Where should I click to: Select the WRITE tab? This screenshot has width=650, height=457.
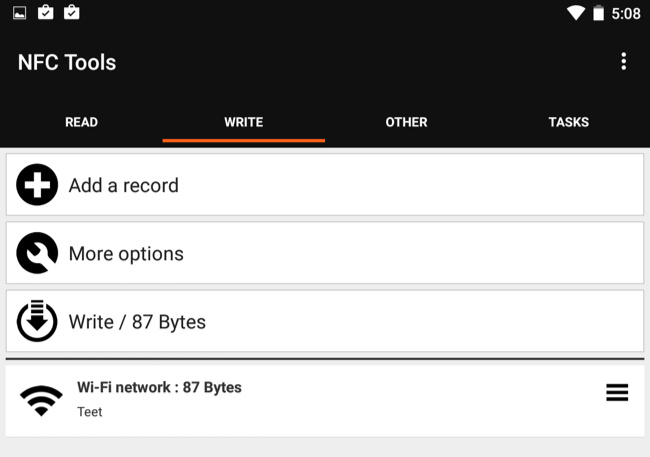pyautogui.click(x=243, y=122)
